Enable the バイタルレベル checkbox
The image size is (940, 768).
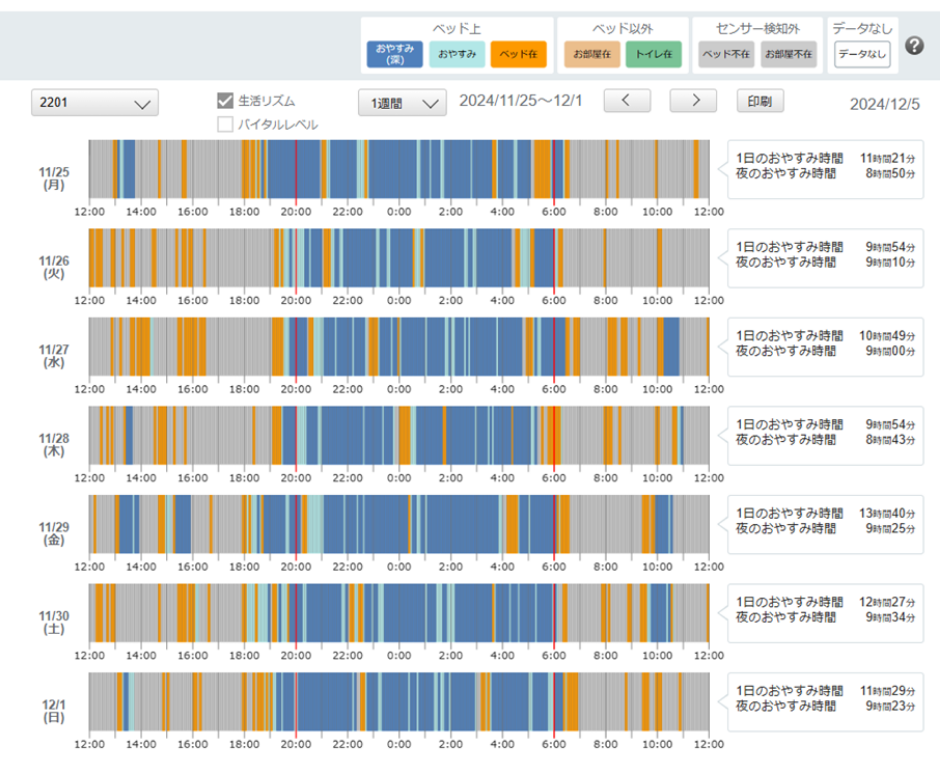tap(226, 124)
